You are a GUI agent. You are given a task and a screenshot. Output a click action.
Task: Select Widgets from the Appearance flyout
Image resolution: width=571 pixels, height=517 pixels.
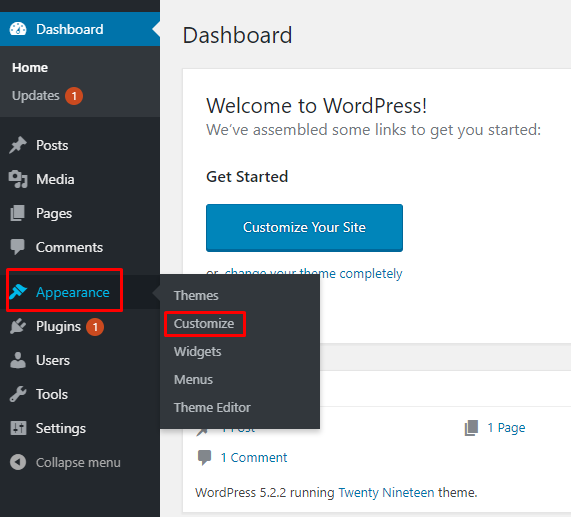pos(197,351)
